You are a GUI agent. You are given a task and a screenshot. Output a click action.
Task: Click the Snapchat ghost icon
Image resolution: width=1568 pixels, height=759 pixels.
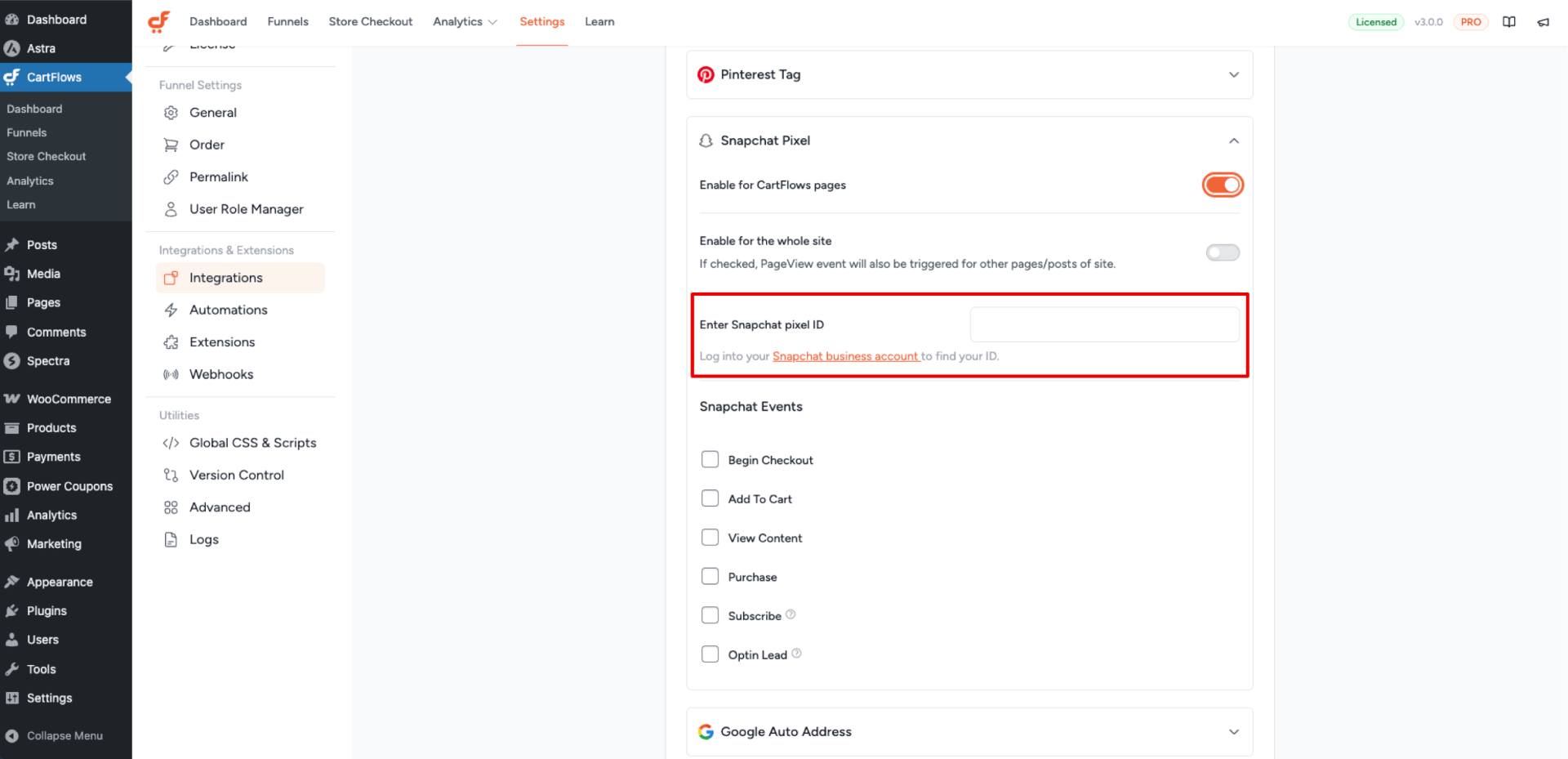pyautogui.click(x=706, y=141)
